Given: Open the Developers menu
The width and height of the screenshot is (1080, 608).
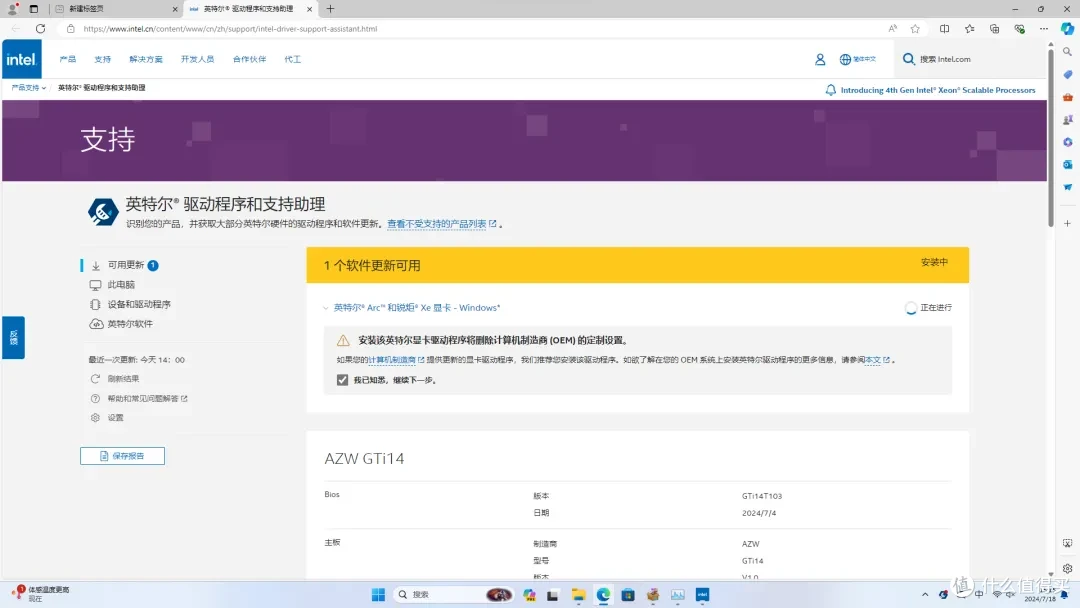Looking at the screenshot, I should pos(198,59).
